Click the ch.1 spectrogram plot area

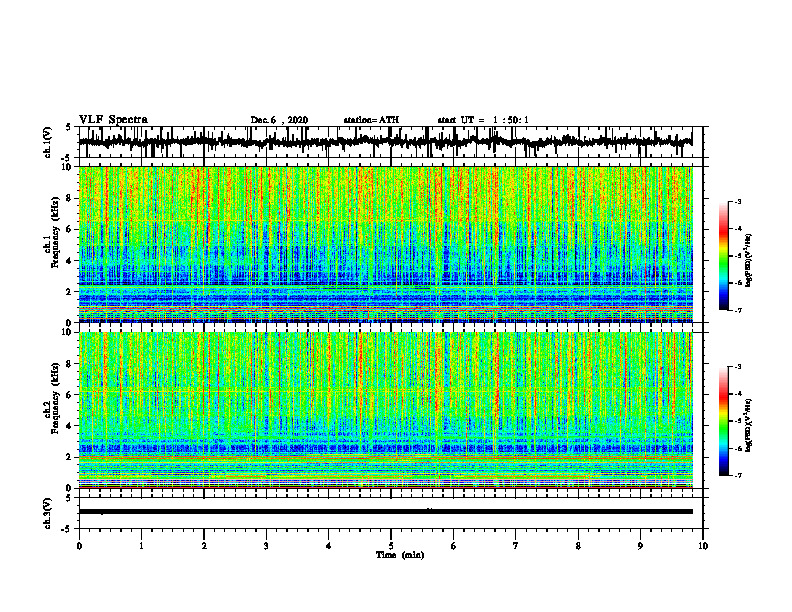pos(386,244)
